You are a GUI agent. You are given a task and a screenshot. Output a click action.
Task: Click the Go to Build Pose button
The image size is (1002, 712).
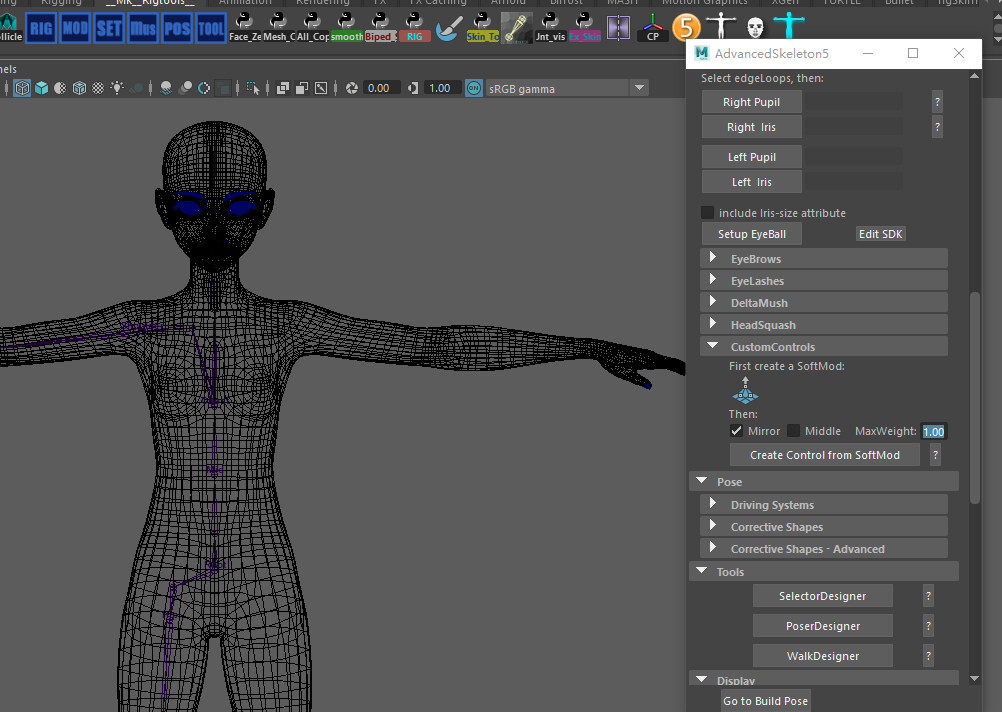pyautogui.click(x=765, y=700)
